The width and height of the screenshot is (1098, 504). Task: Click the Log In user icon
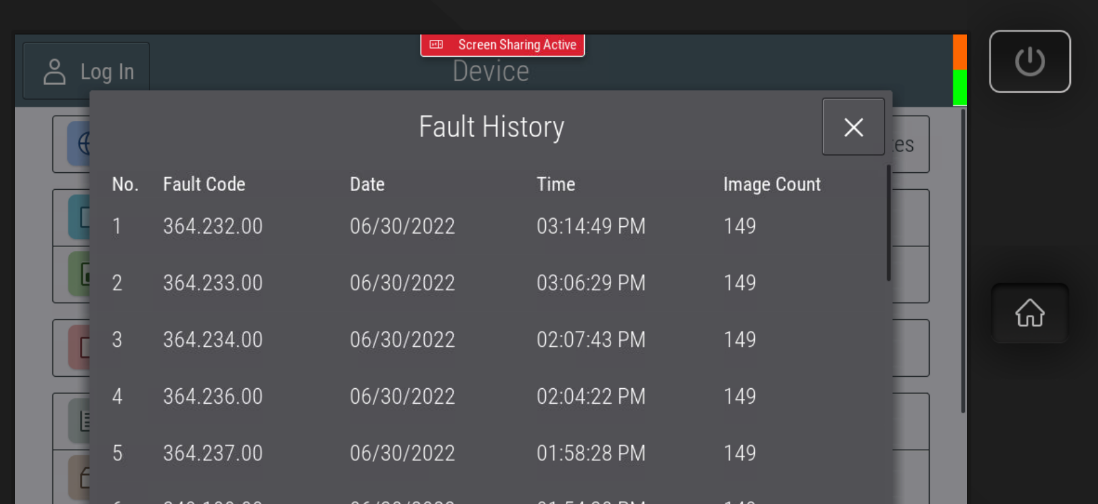click(54, 71)
